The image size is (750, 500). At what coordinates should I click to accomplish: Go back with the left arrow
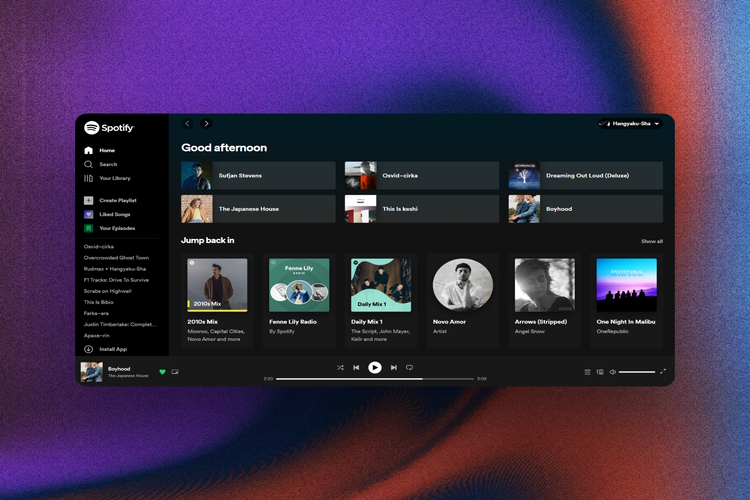pyautogui.click(x=188, y=123)
